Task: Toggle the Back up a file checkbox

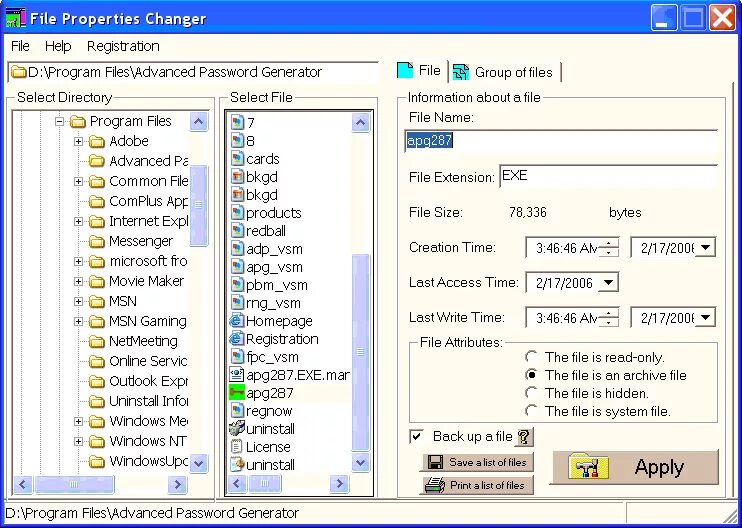Action: [x=416, y=436]
